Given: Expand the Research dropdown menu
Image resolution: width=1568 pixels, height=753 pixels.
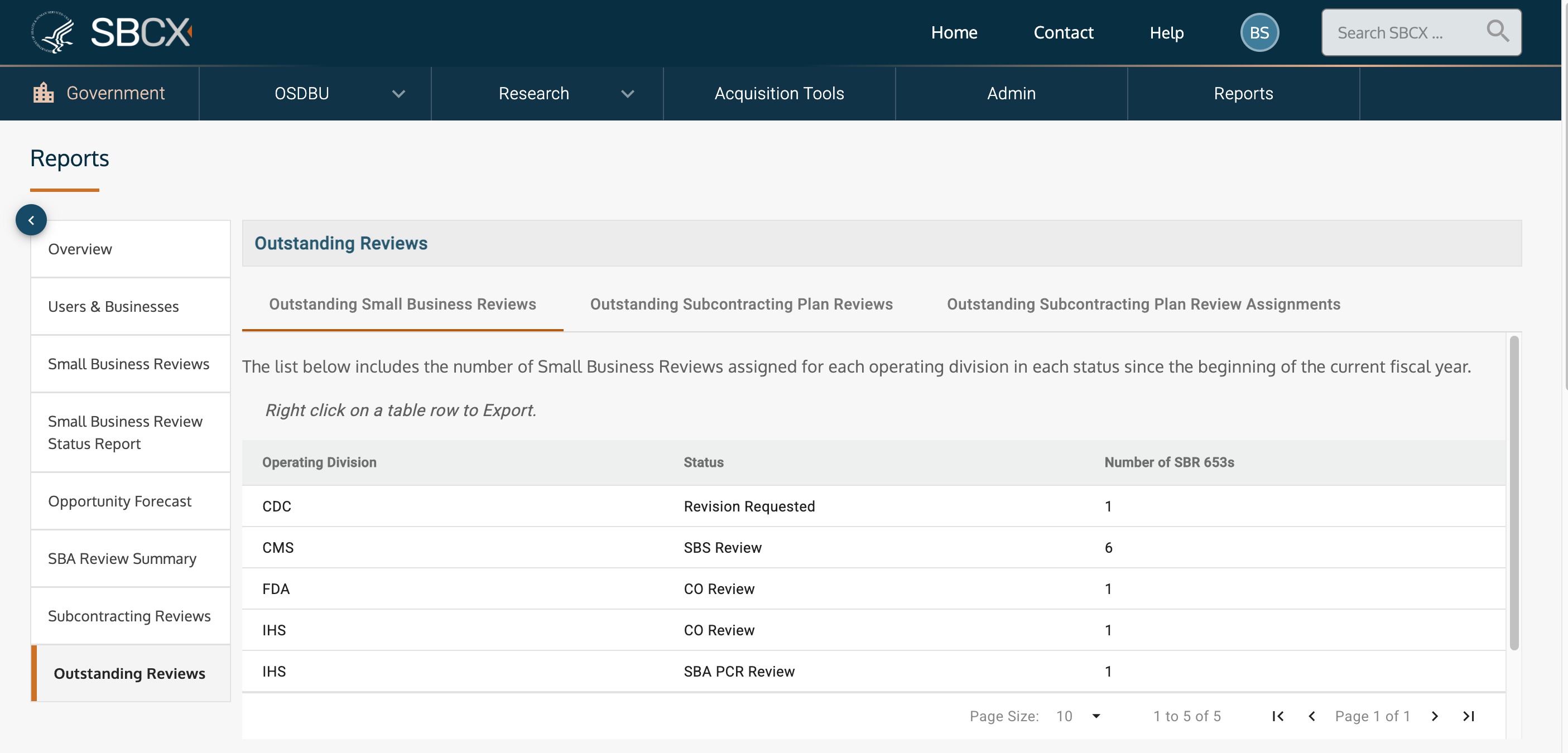Looking at the screenshot, I should [628, 94].
